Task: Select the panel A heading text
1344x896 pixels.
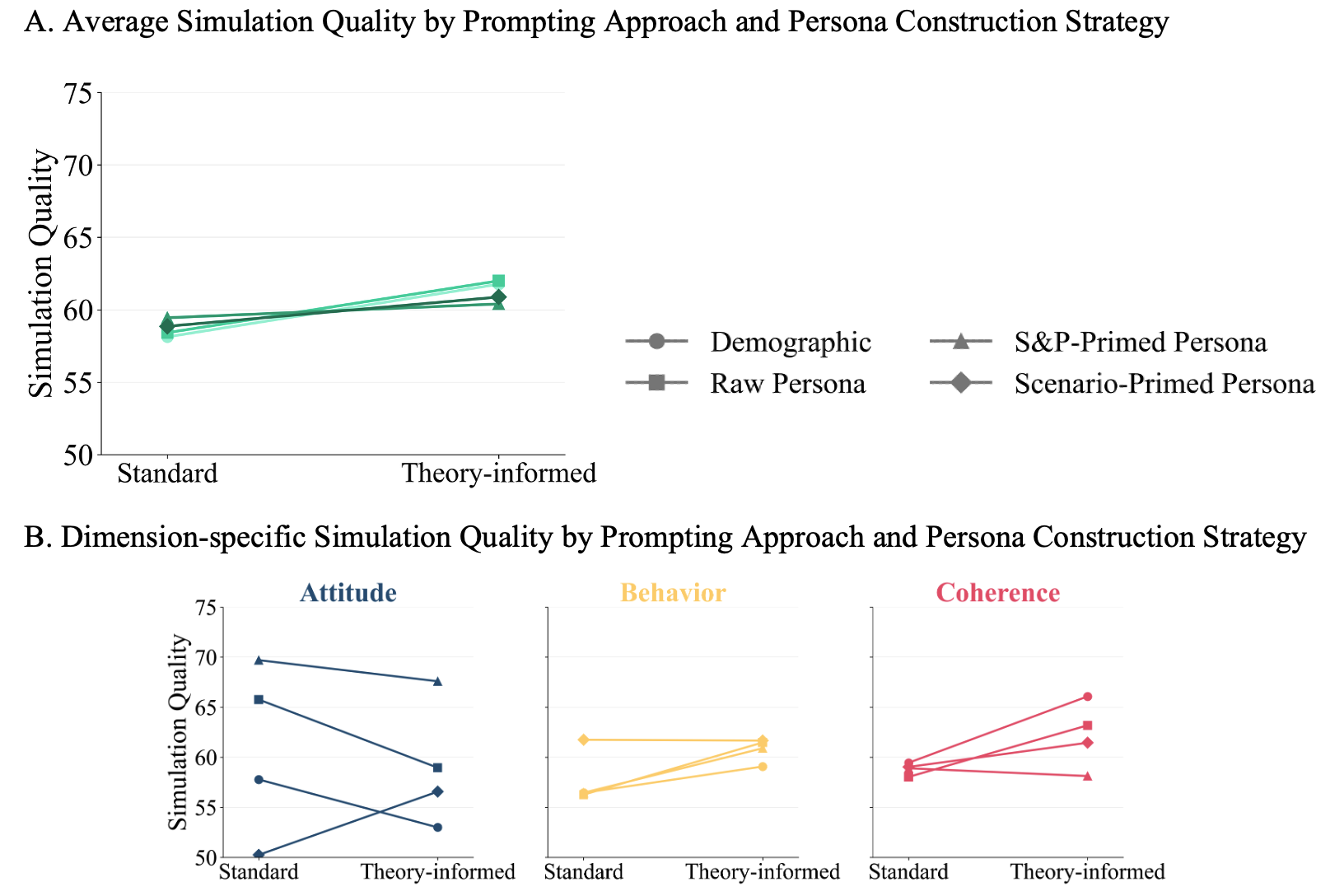Action: [x=596, y=22]
